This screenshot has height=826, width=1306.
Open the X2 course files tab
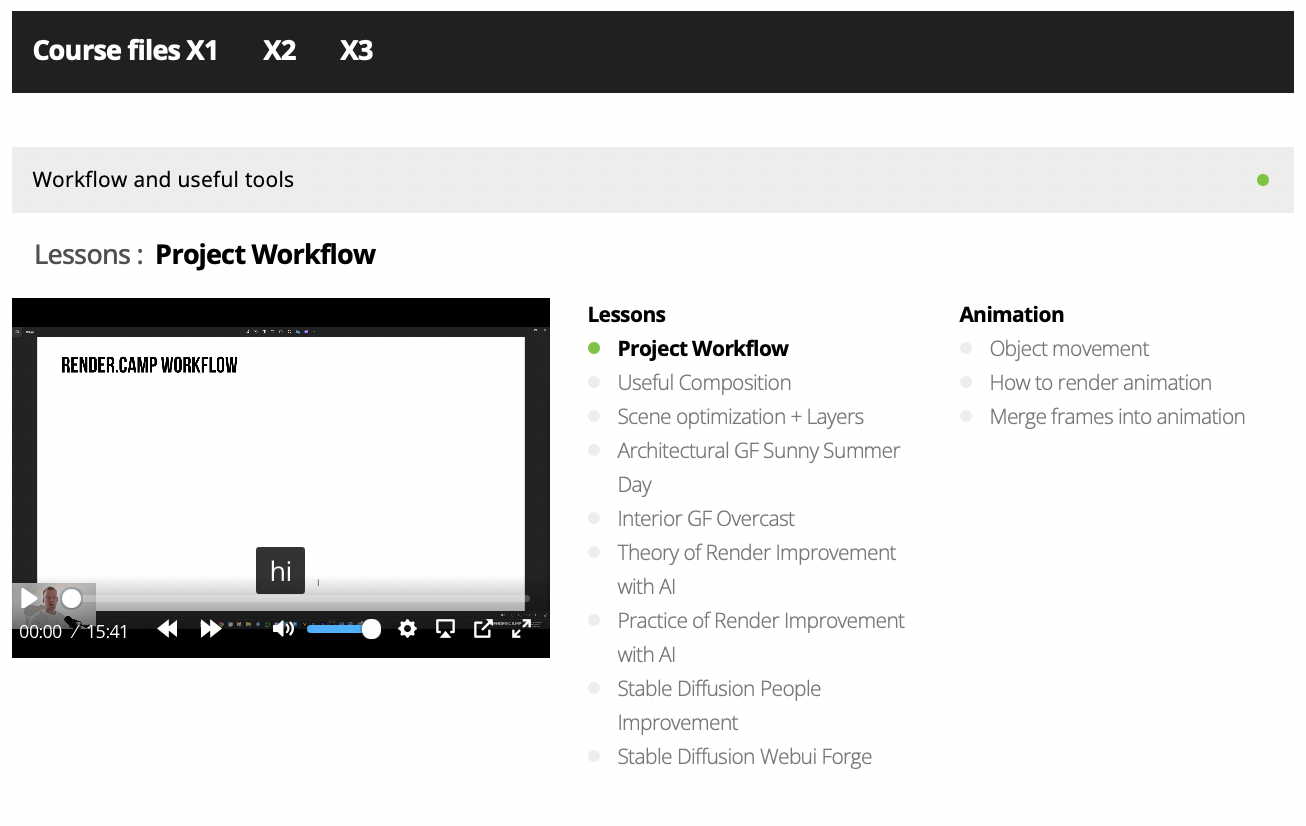point(279,50)
